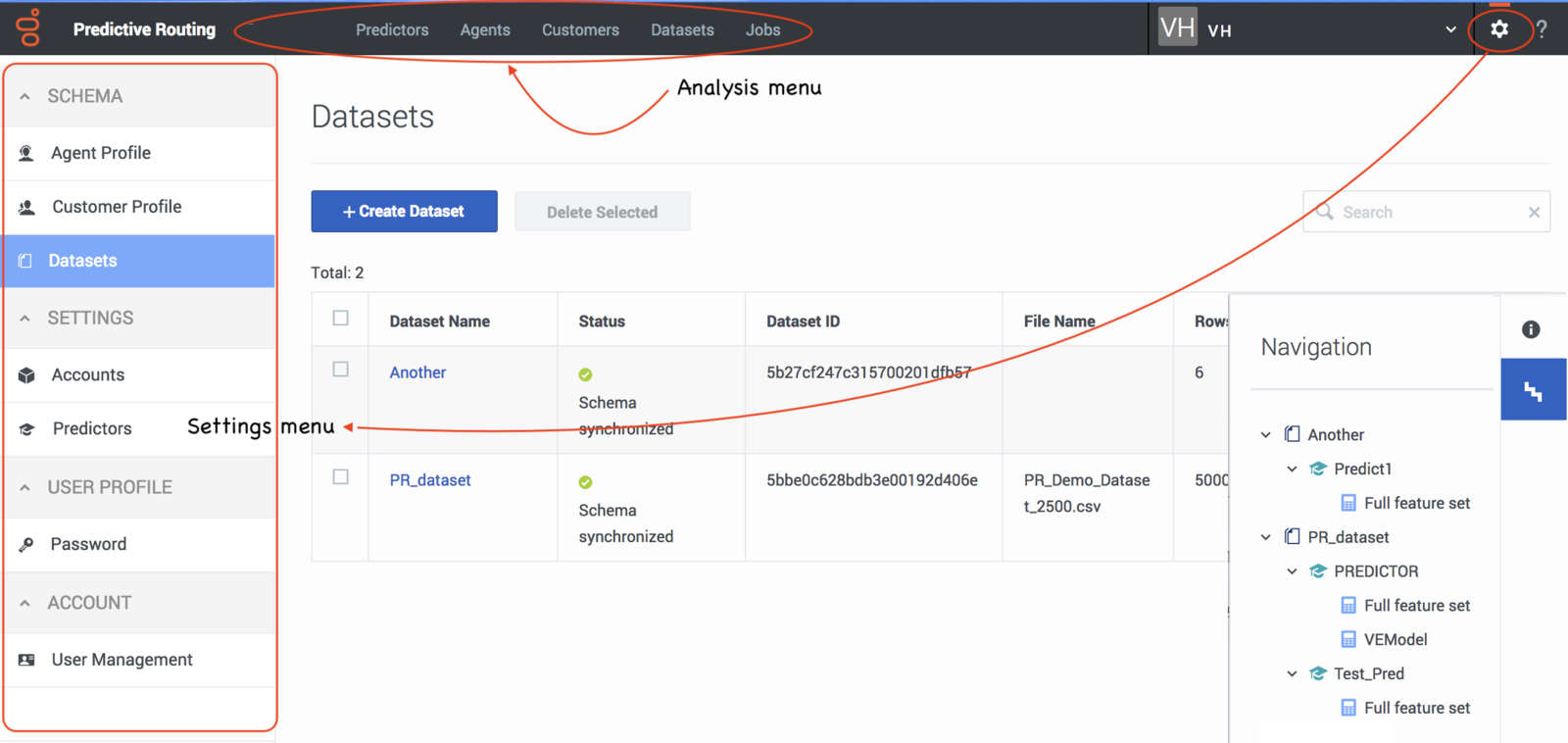Click the model icon beside VEModel
This screenshot has width=1568, height=743.
click(1348, 639)
